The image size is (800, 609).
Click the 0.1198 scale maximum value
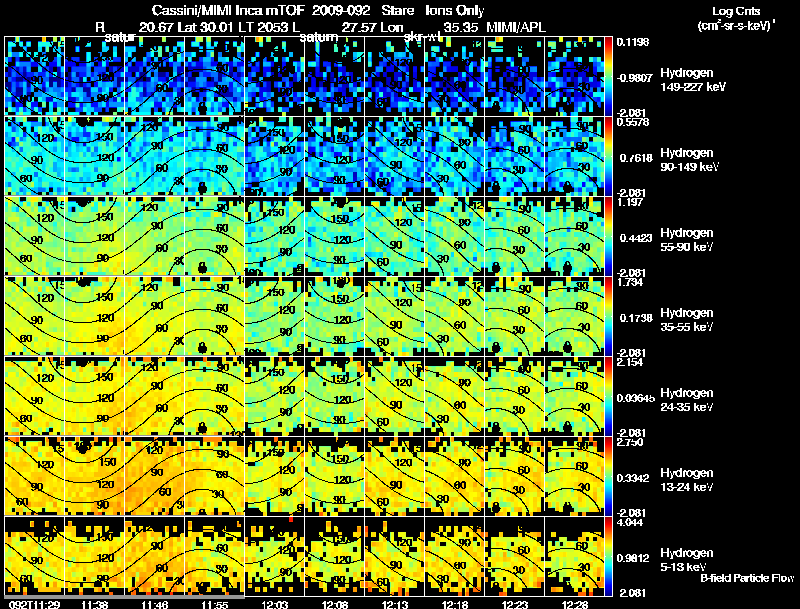tap(633, 42)
